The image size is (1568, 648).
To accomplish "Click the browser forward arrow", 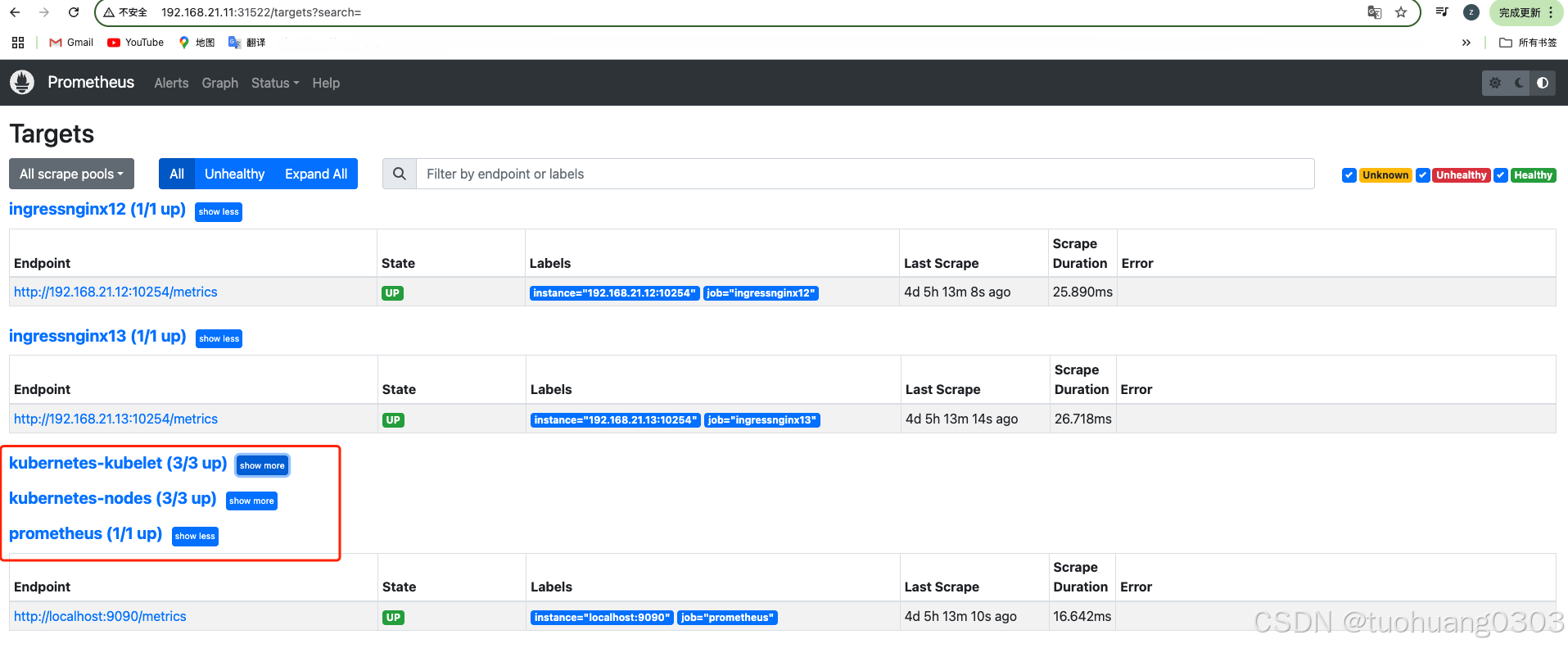I will [x=44, y=12].
